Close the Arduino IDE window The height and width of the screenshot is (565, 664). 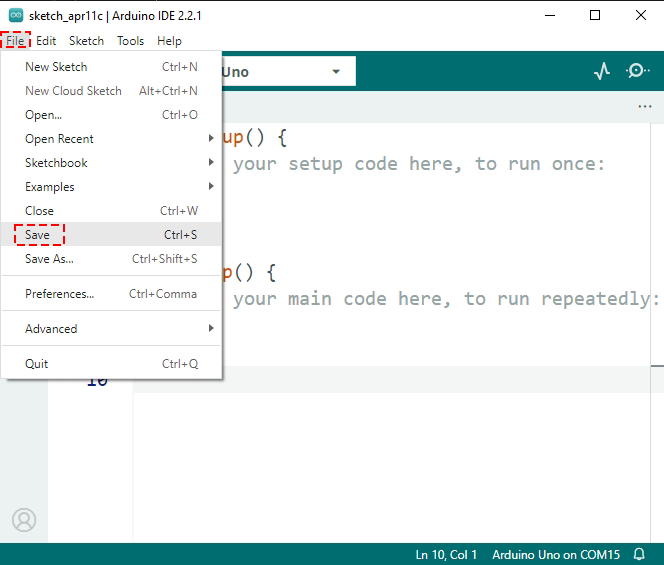[x=641, y=15]
